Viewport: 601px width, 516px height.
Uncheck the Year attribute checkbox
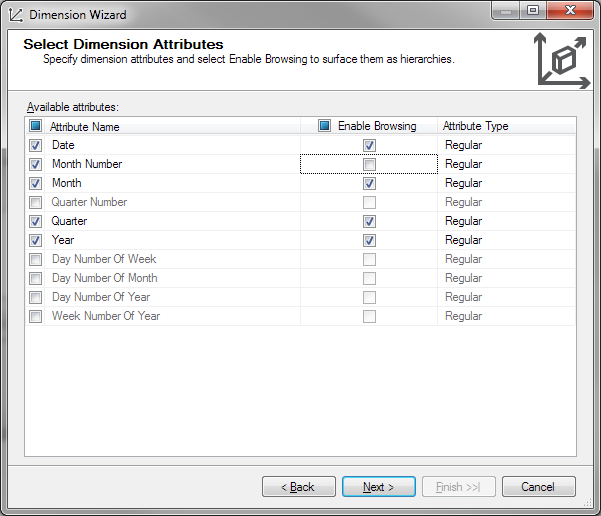[x=36, y=241]
